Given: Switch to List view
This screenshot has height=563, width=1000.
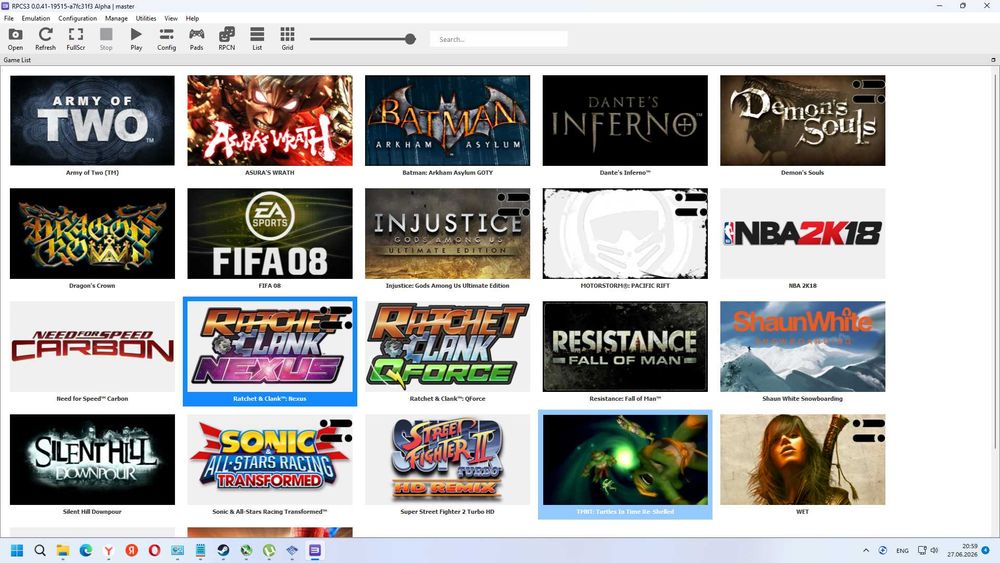Looking at the screenshot, I should (x=257, y=38).
